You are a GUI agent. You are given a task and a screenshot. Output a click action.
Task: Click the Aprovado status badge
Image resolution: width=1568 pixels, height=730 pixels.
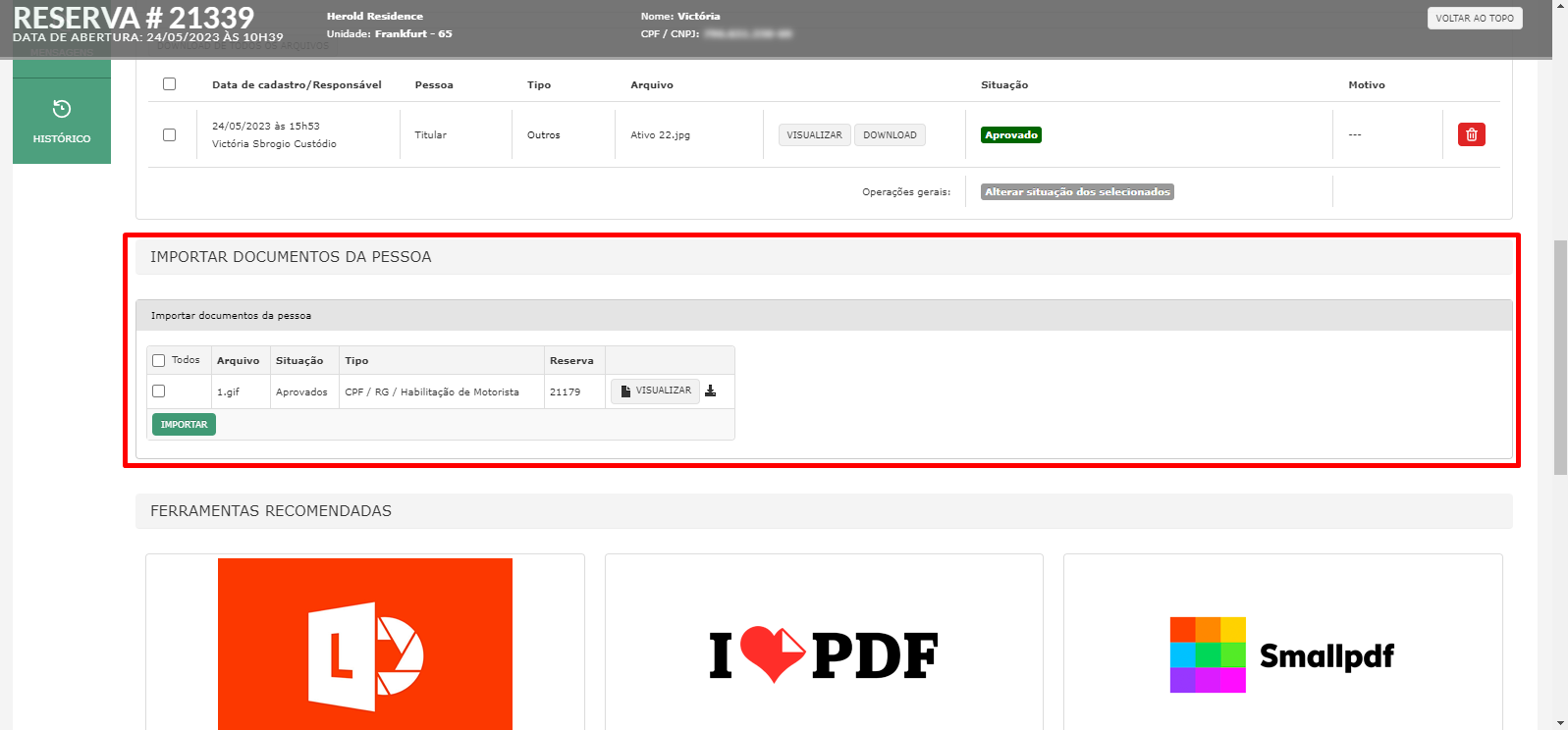(x=1011, y=134)
